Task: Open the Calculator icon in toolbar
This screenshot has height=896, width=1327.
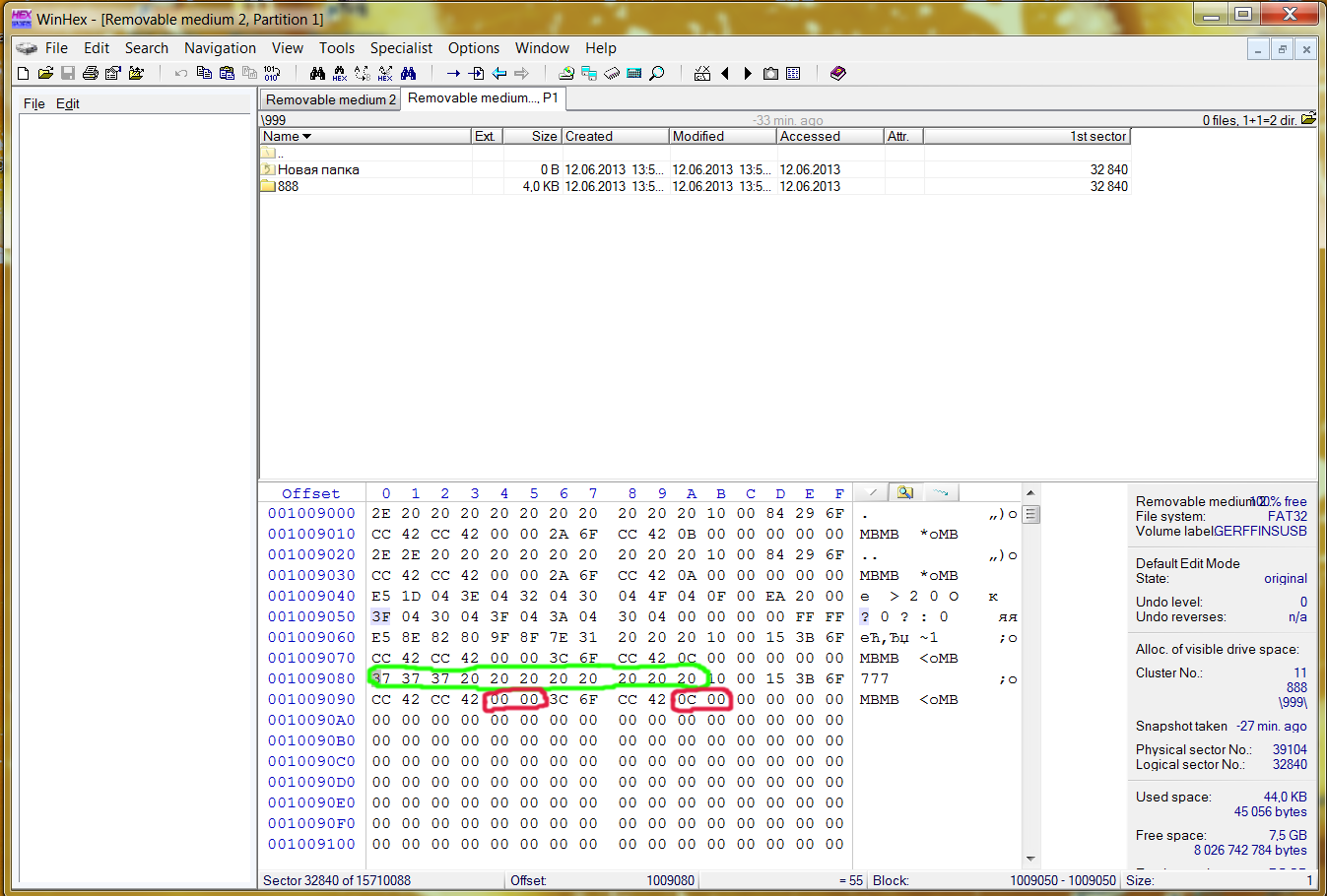Action: (x=634, y=73)
